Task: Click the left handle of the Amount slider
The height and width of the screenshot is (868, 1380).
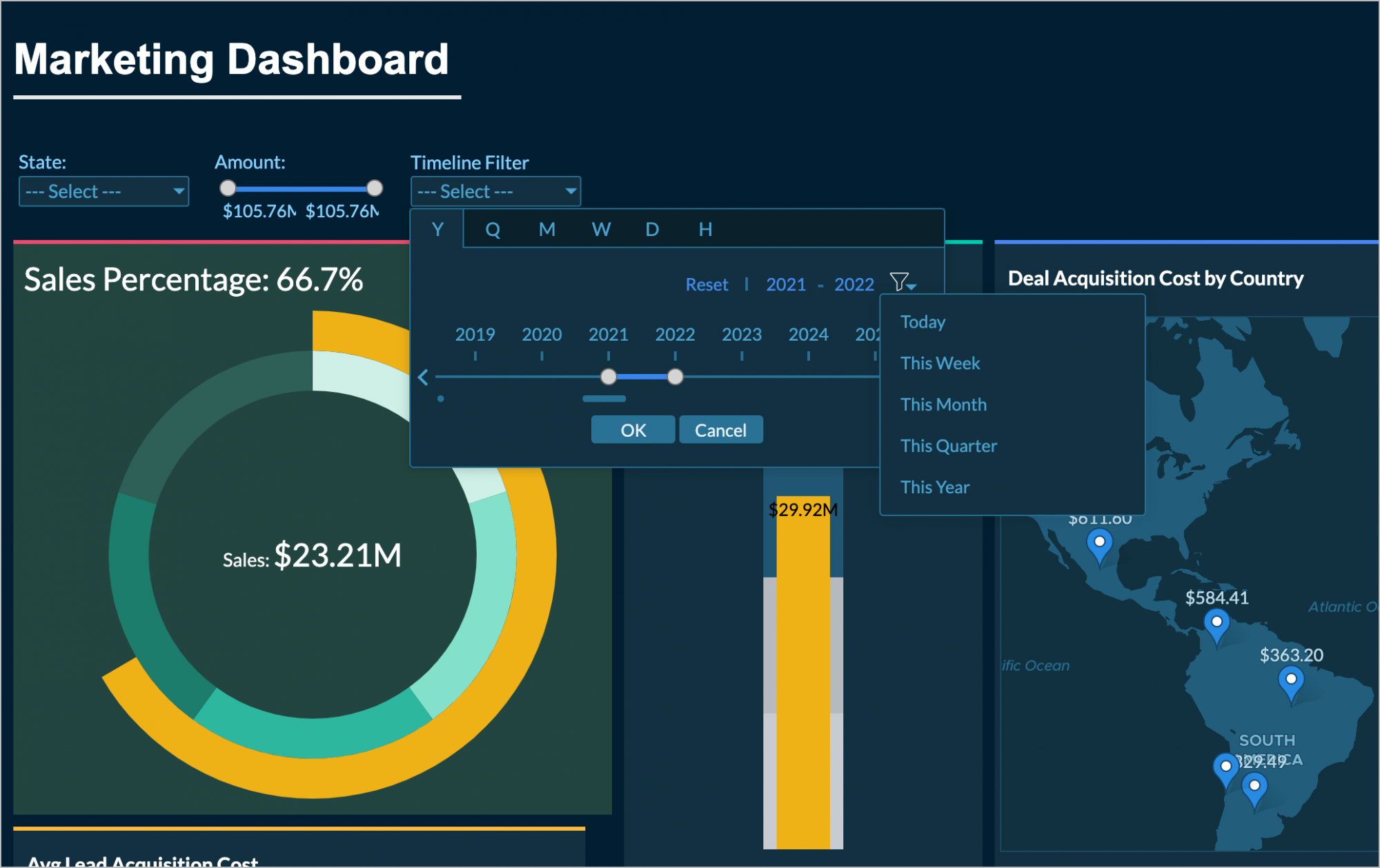Action: pyautogui.click(x=228, y=187)
